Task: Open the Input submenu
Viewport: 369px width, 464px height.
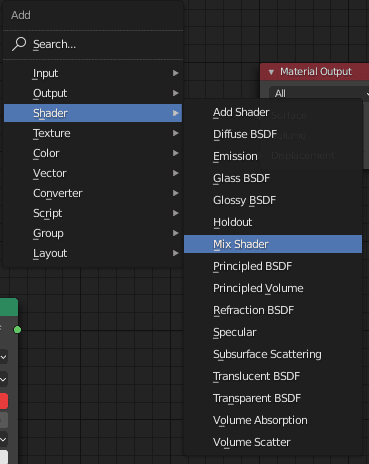Action: 93,73
